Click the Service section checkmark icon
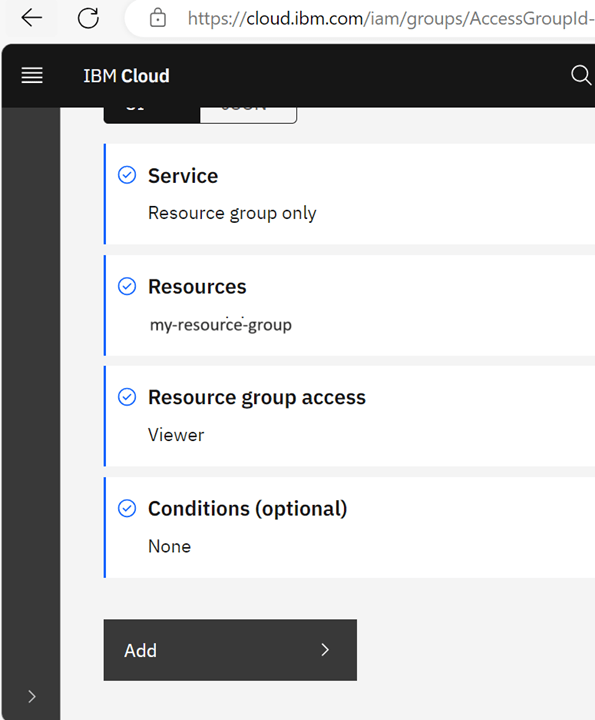595x720 pixels. [x=127, y=175]
